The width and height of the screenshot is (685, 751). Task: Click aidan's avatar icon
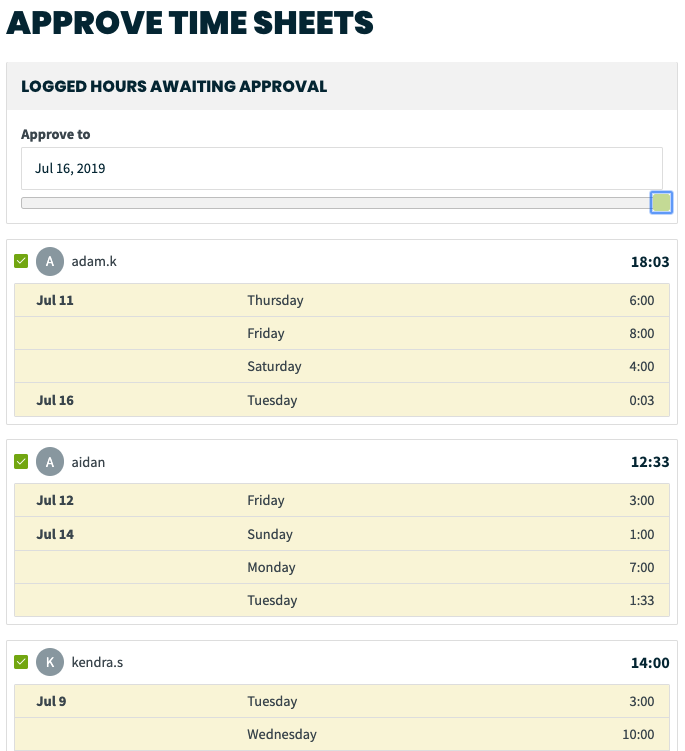[x=50, y=462]
